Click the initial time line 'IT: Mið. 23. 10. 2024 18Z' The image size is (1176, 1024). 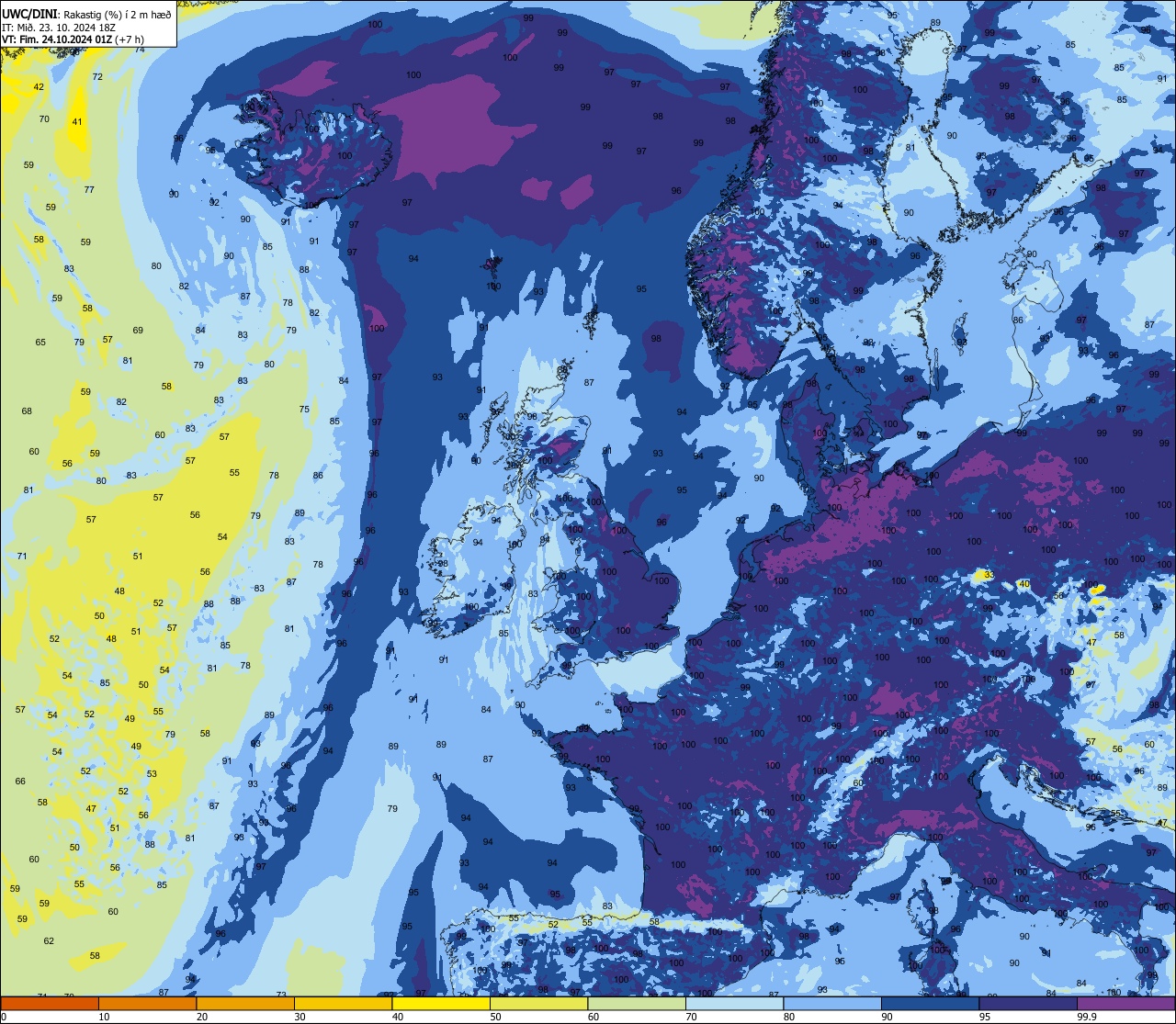click(x=58, y=27)
